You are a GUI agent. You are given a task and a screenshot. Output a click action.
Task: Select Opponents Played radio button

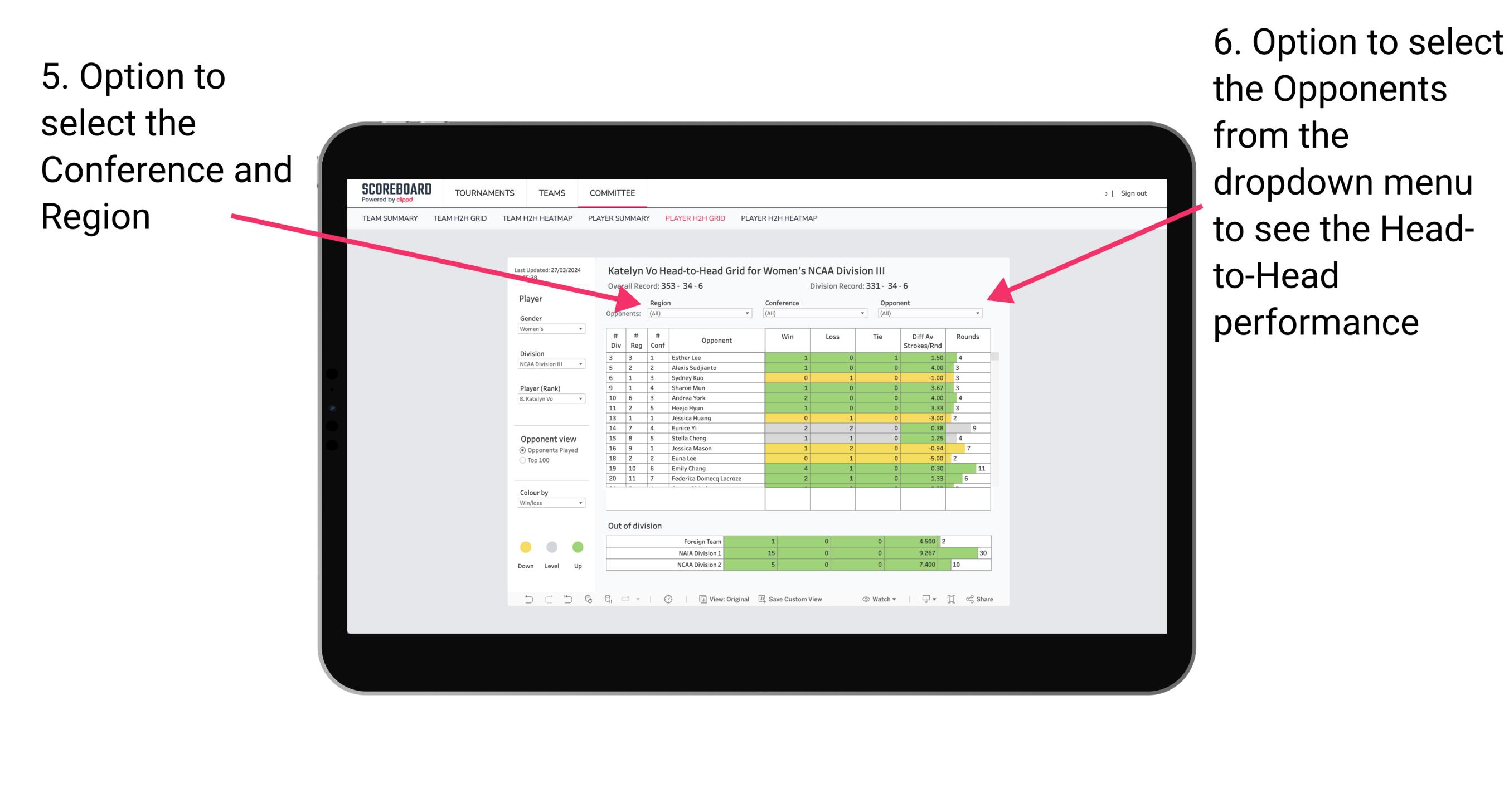pos(522,450)
